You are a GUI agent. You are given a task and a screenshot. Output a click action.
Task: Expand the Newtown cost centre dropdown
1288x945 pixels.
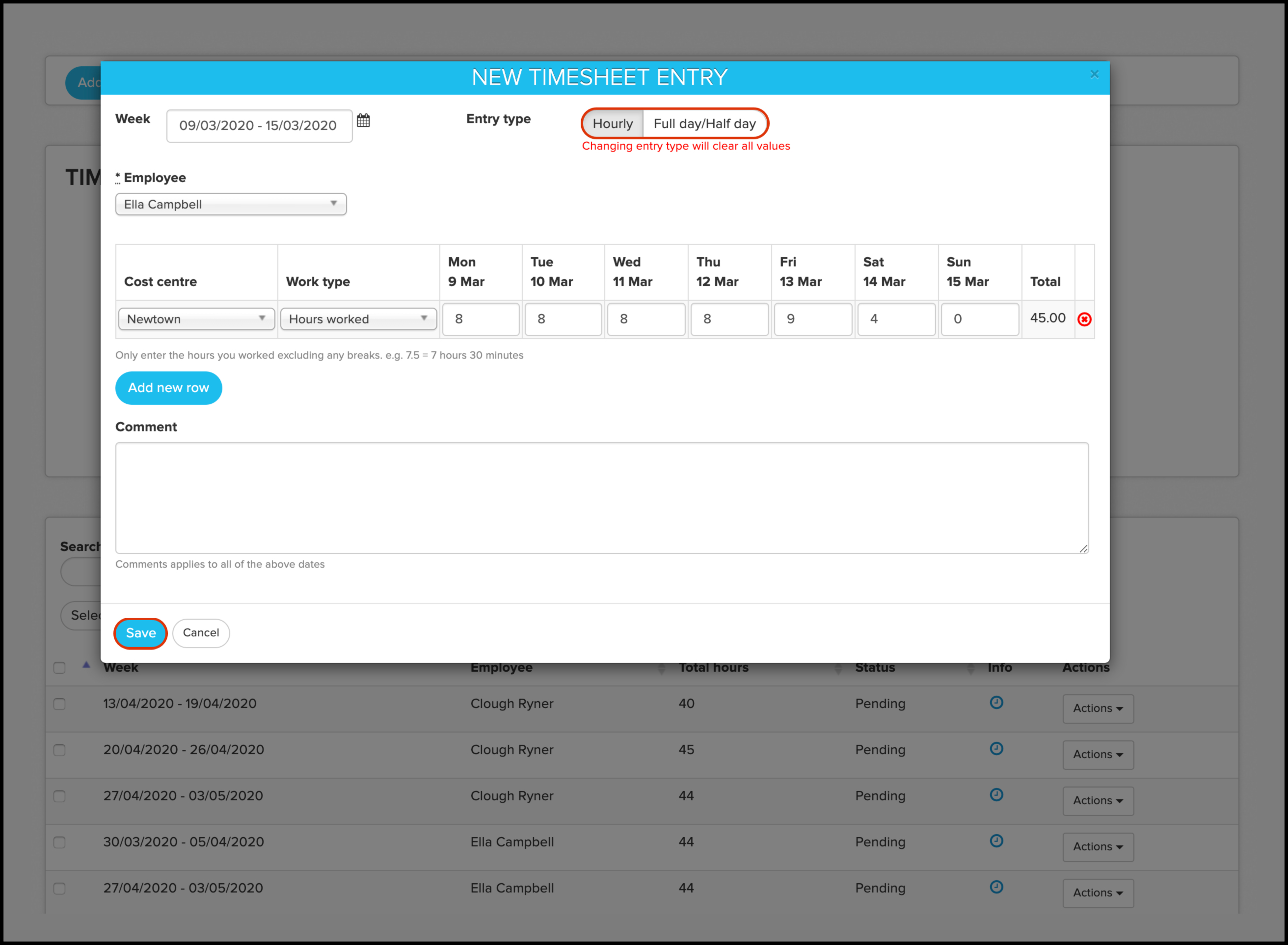pyautogui.click(x=196, y=319)
